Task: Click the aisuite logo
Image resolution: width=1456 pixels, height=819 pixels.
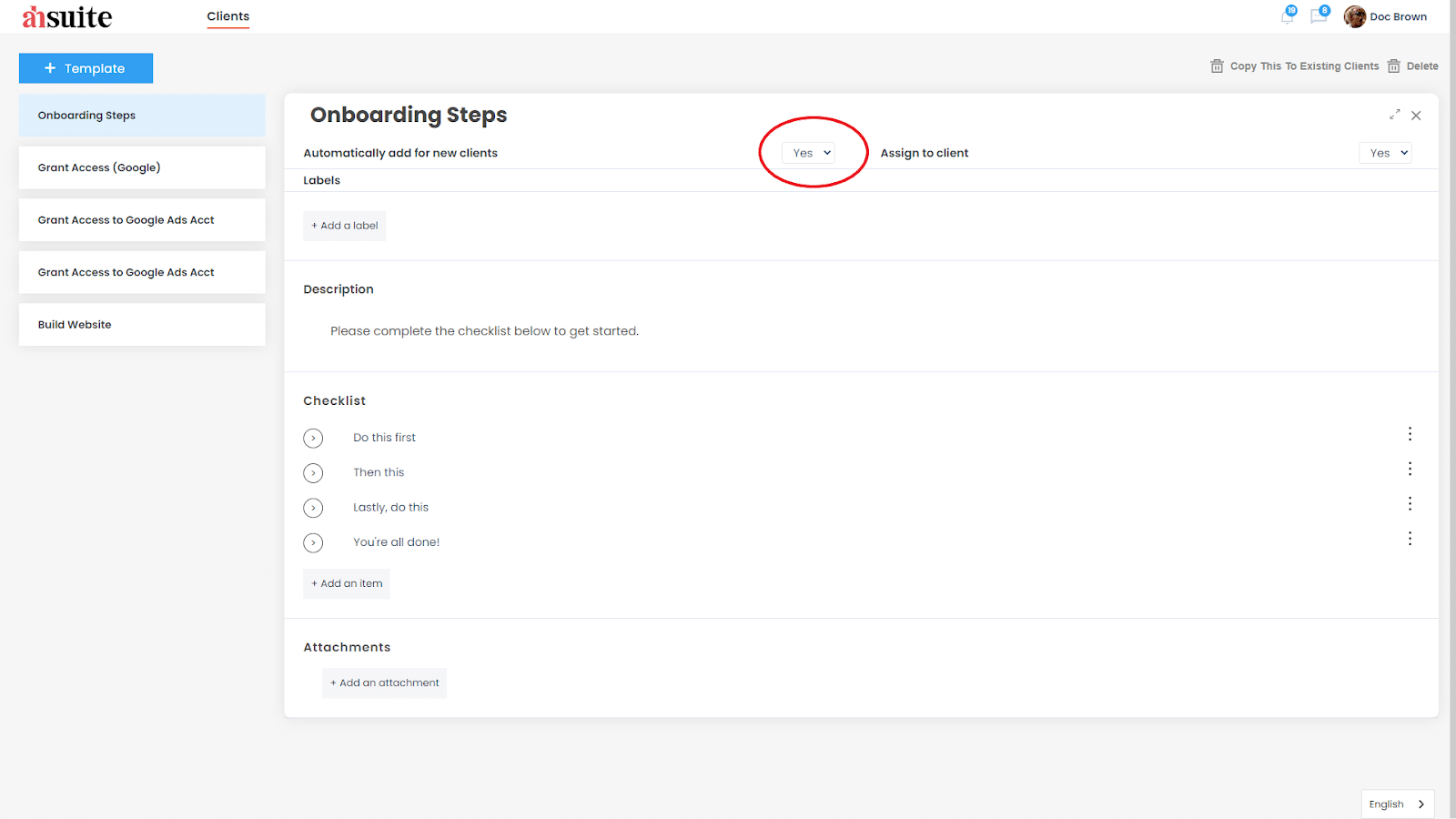Action: tap(64, 16)
